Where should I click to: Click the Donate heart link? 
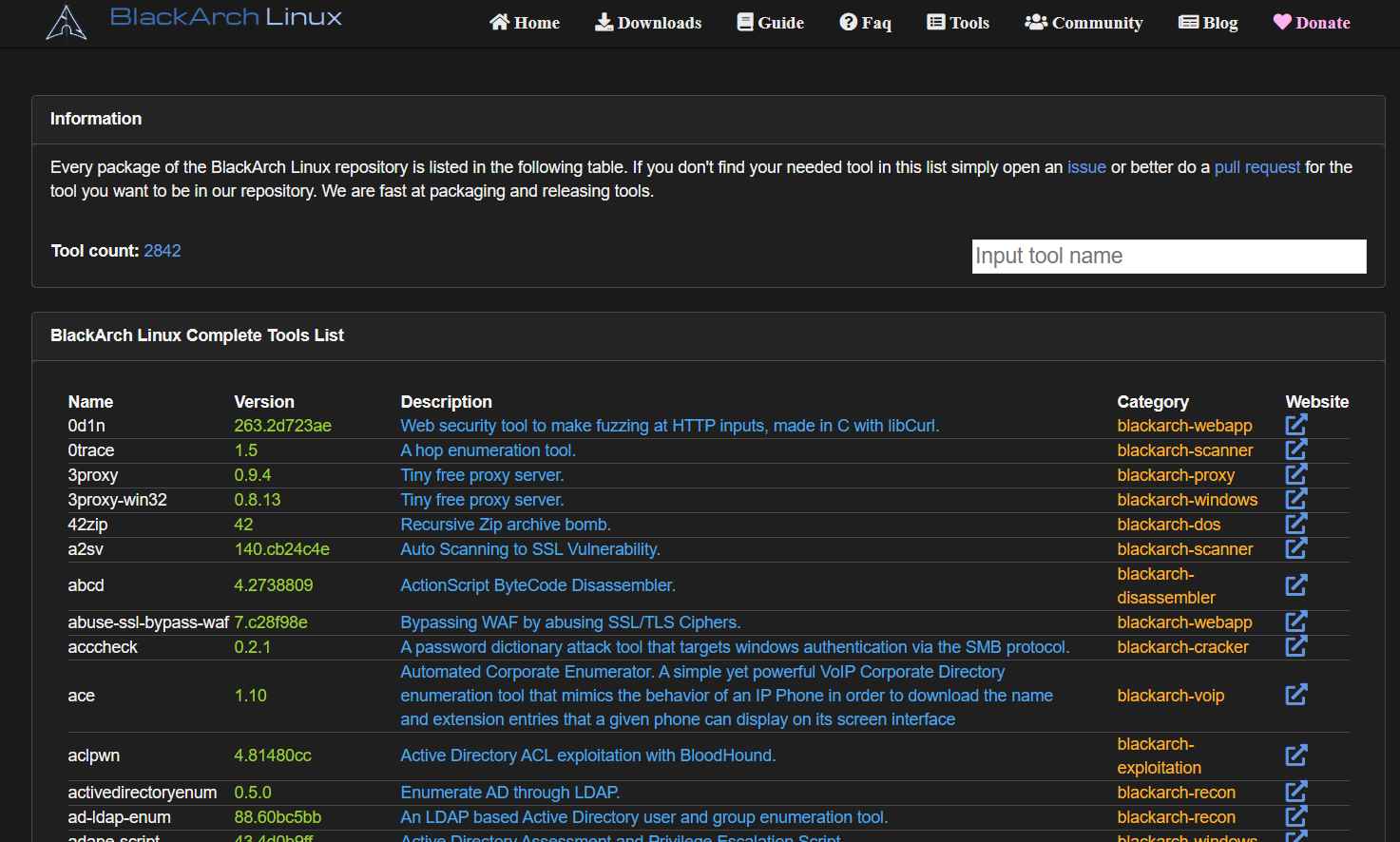(1312, 22)
